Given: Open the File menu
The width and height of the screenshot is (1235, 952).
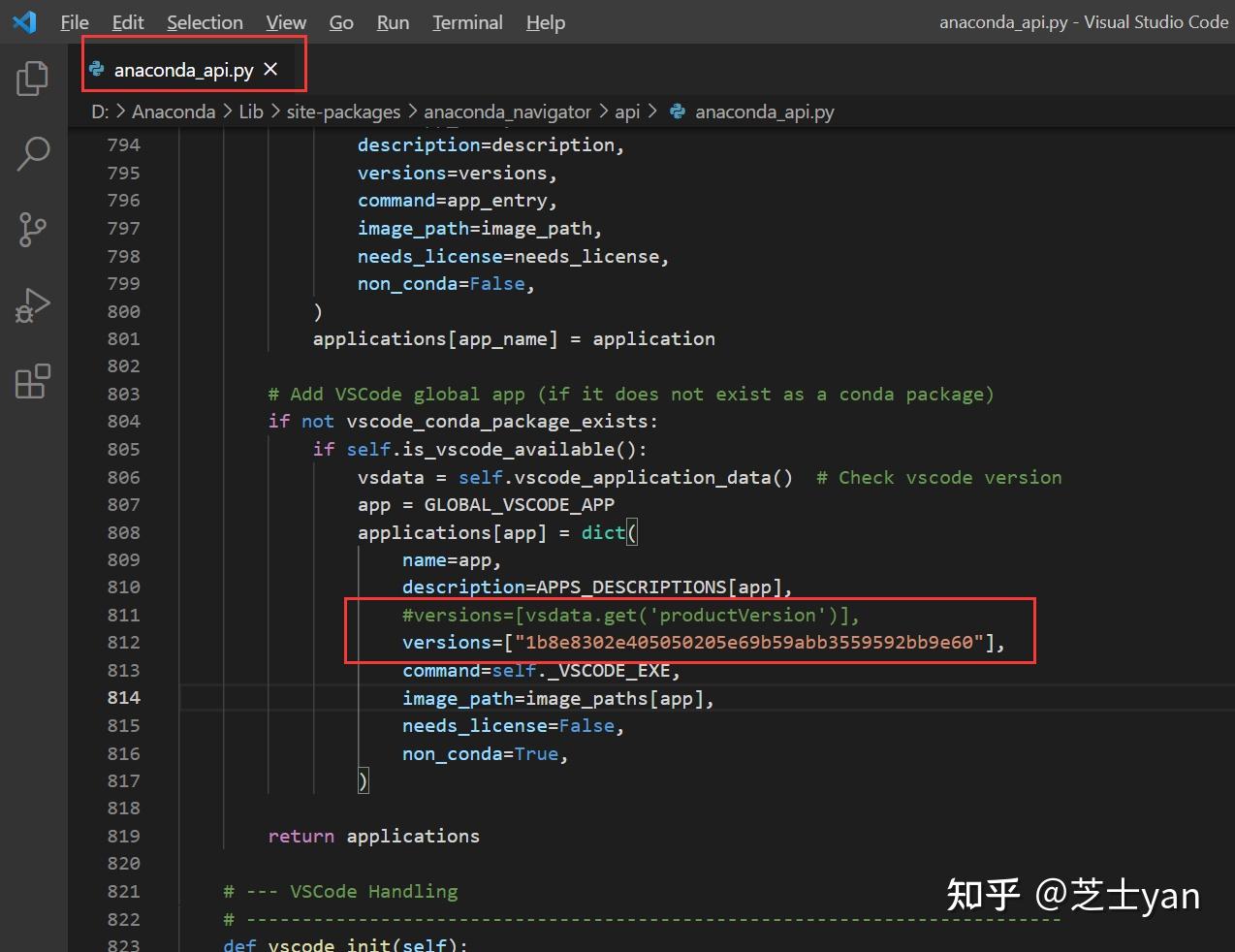Looking at the screenshot, I should click(74, 21).
